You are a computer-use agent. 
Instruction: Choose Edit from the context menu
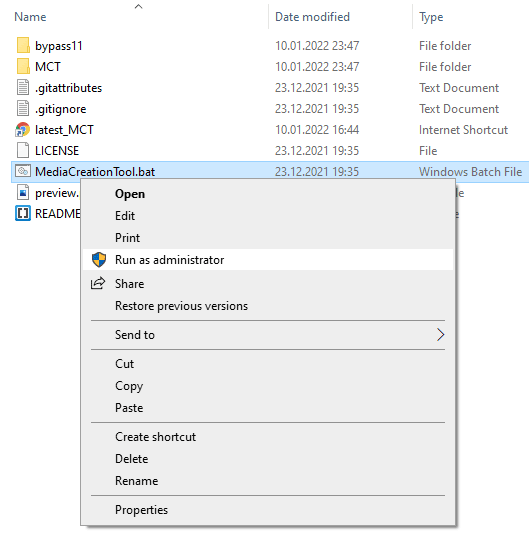(x=125, y=216)
